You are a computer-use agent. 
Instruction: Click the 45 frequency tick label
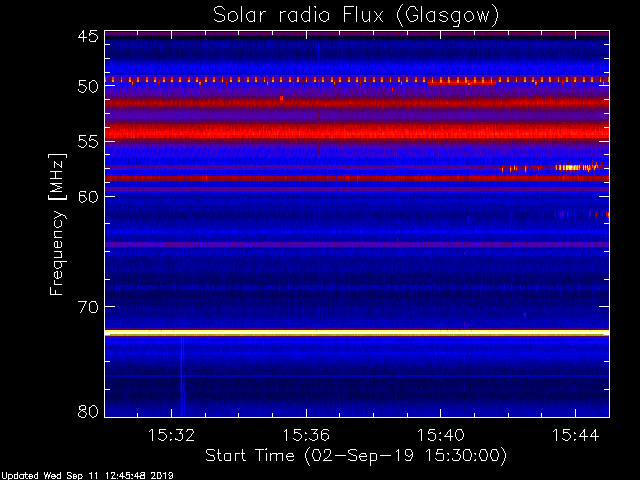(88, 36)
